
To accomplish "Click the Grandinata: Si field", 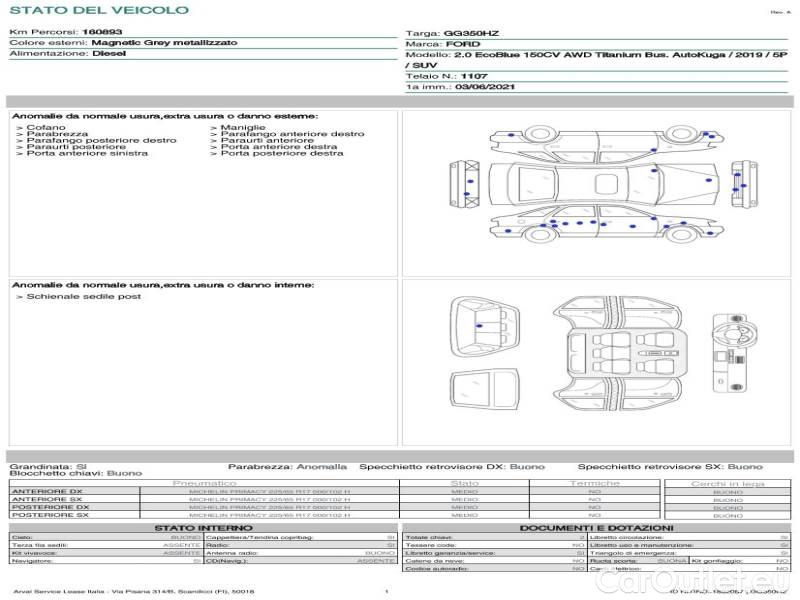I will [48, 466].
